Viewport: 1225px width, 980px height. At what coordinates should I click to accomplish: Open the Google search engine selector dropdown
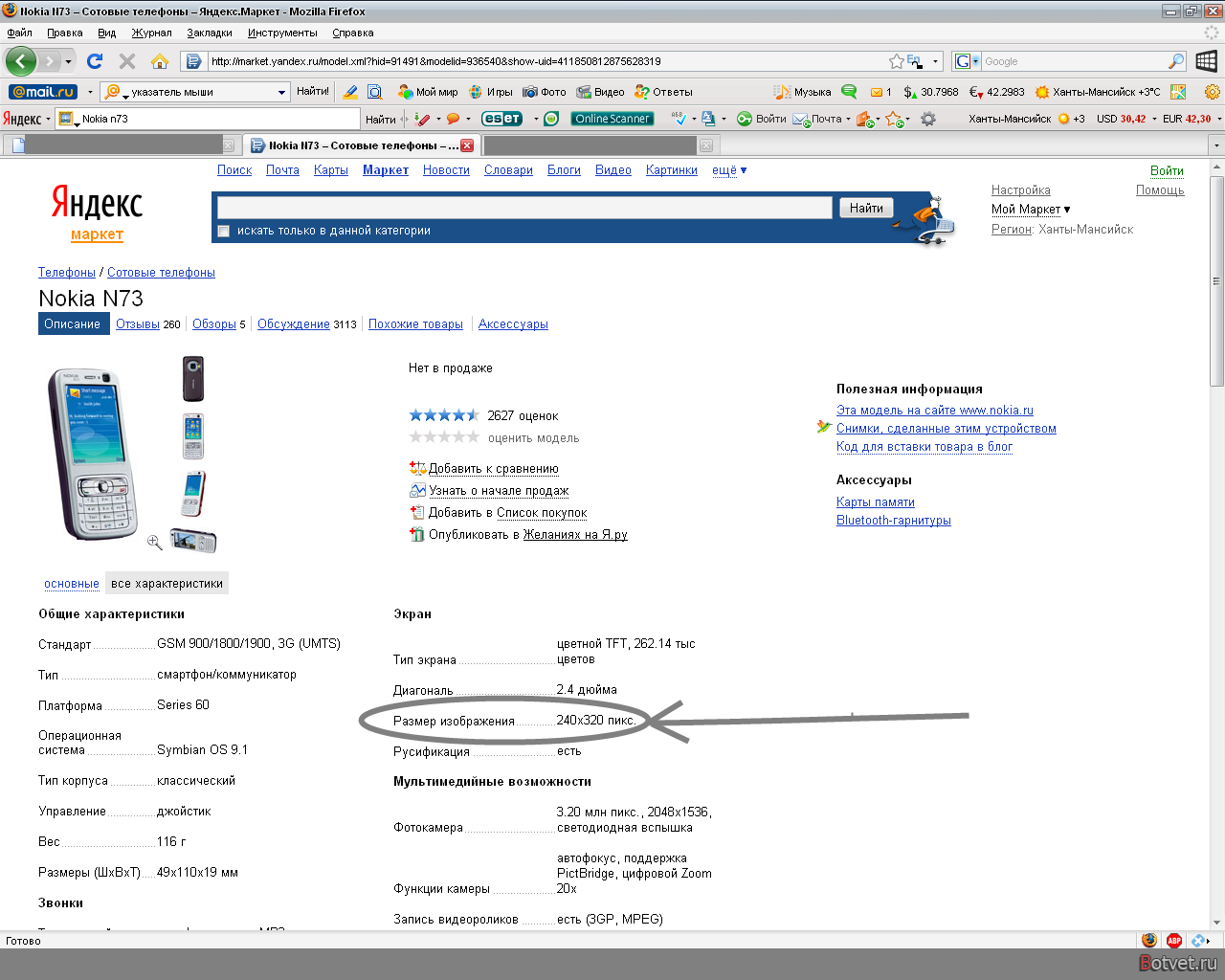point(968,61)
